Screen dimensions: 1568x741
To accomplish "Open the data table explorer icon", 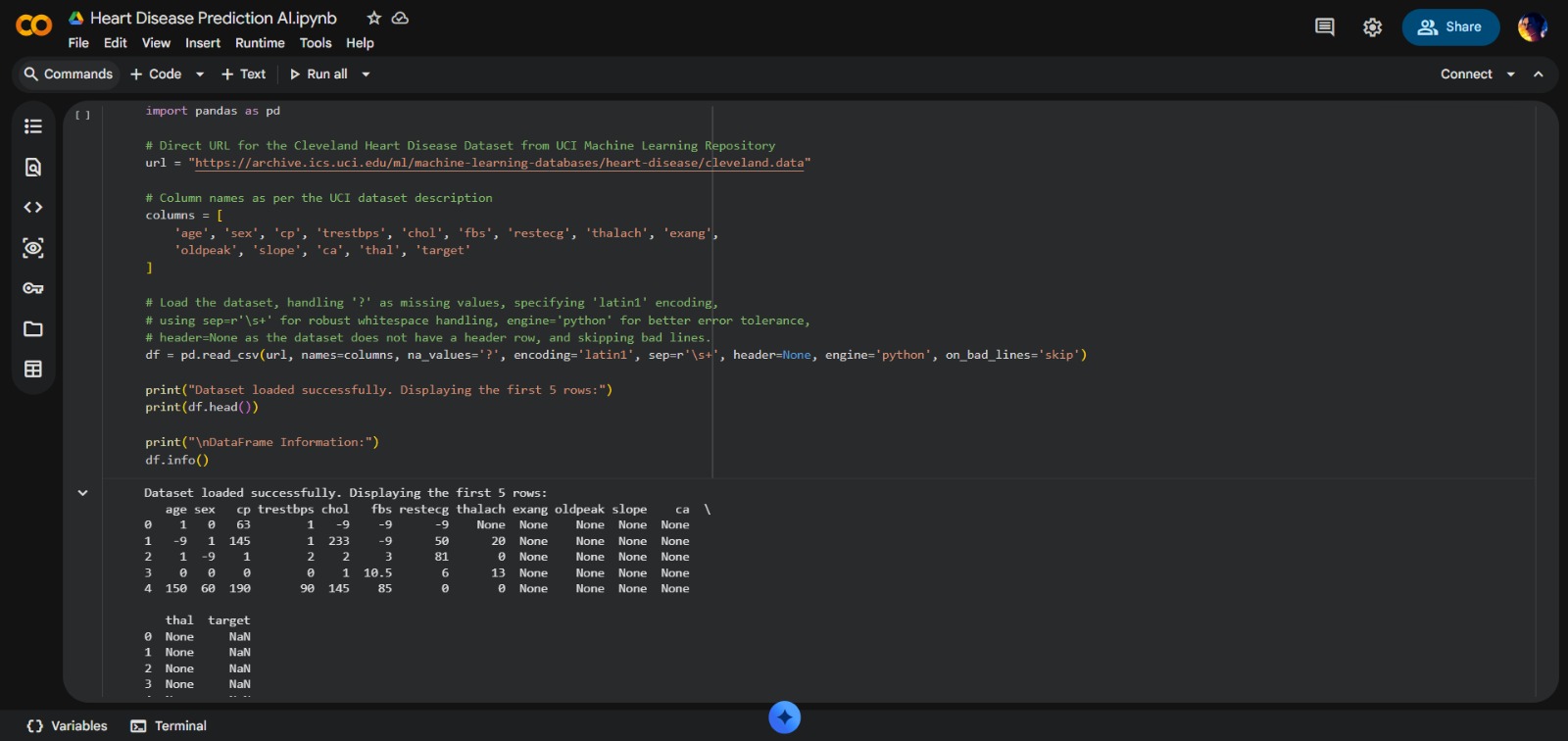I will coord(33,370).
